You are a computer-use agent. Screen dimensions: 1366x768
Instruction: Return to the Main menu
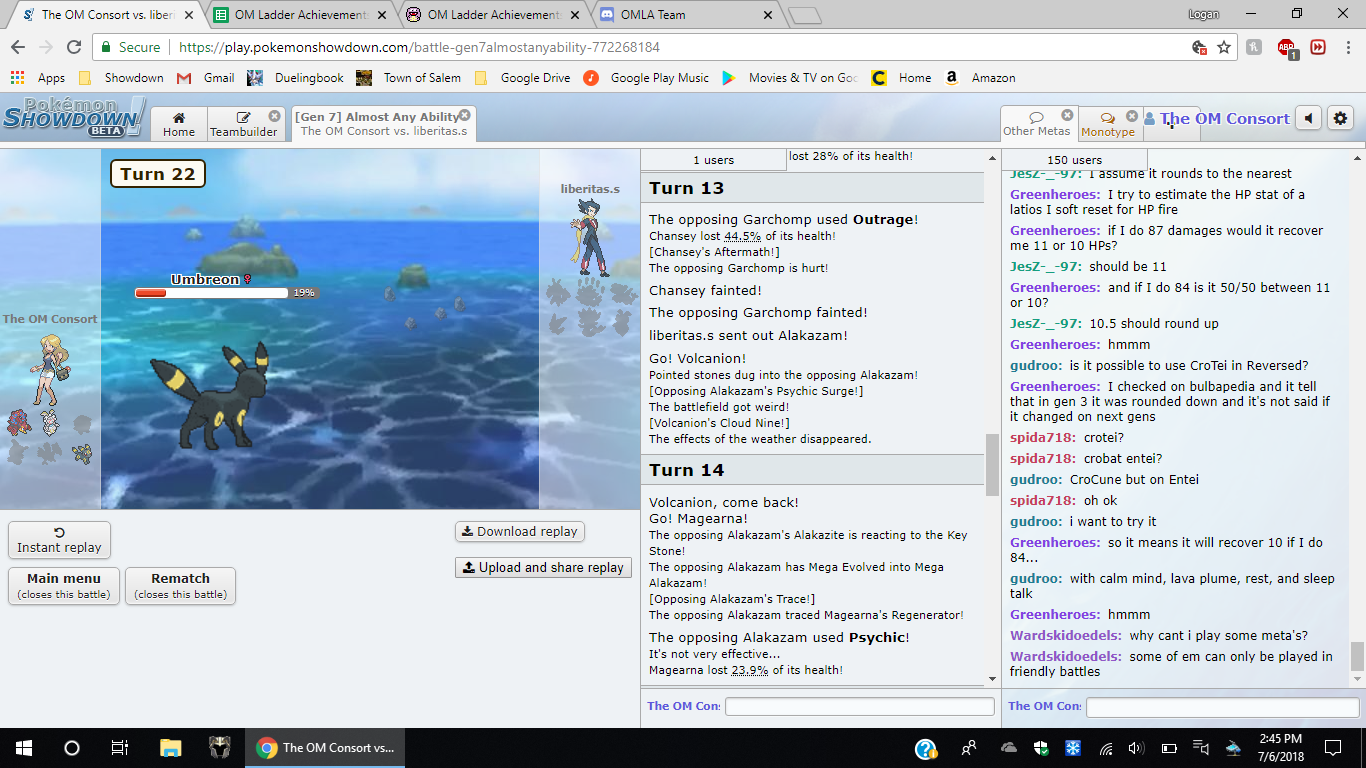64,585
